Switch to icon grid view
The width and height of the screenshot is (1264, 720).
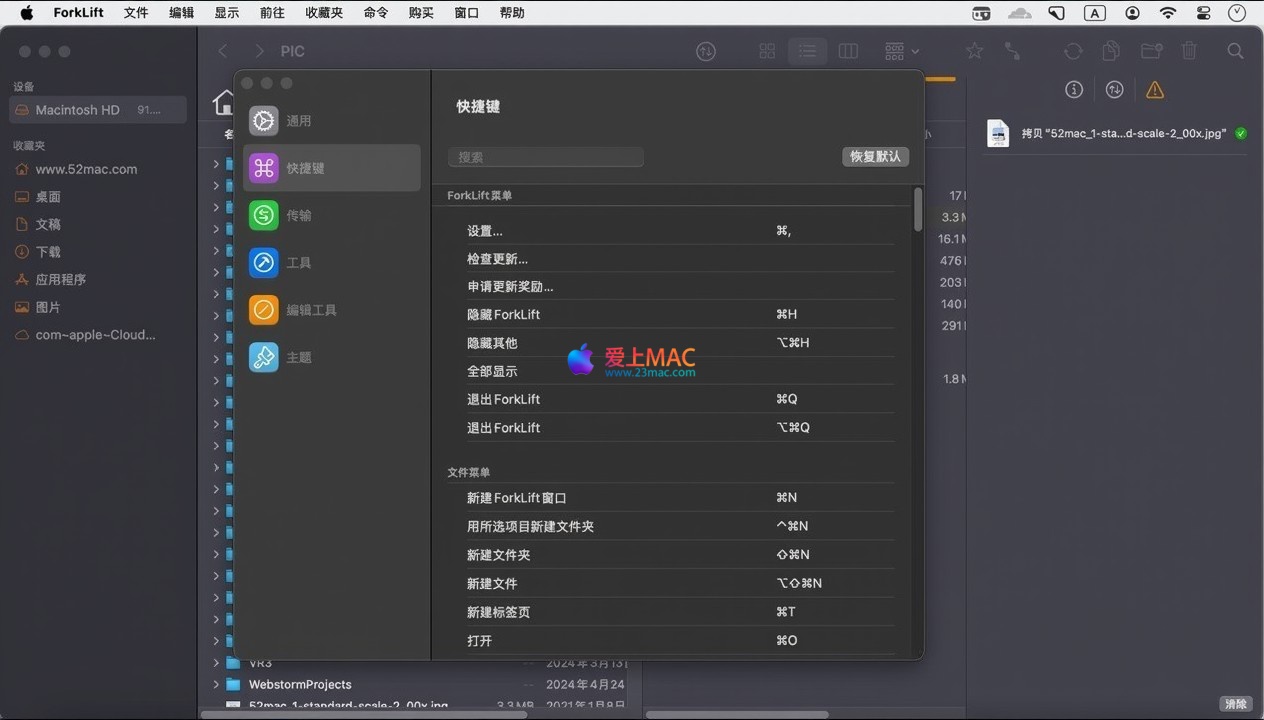coord(767,51)
